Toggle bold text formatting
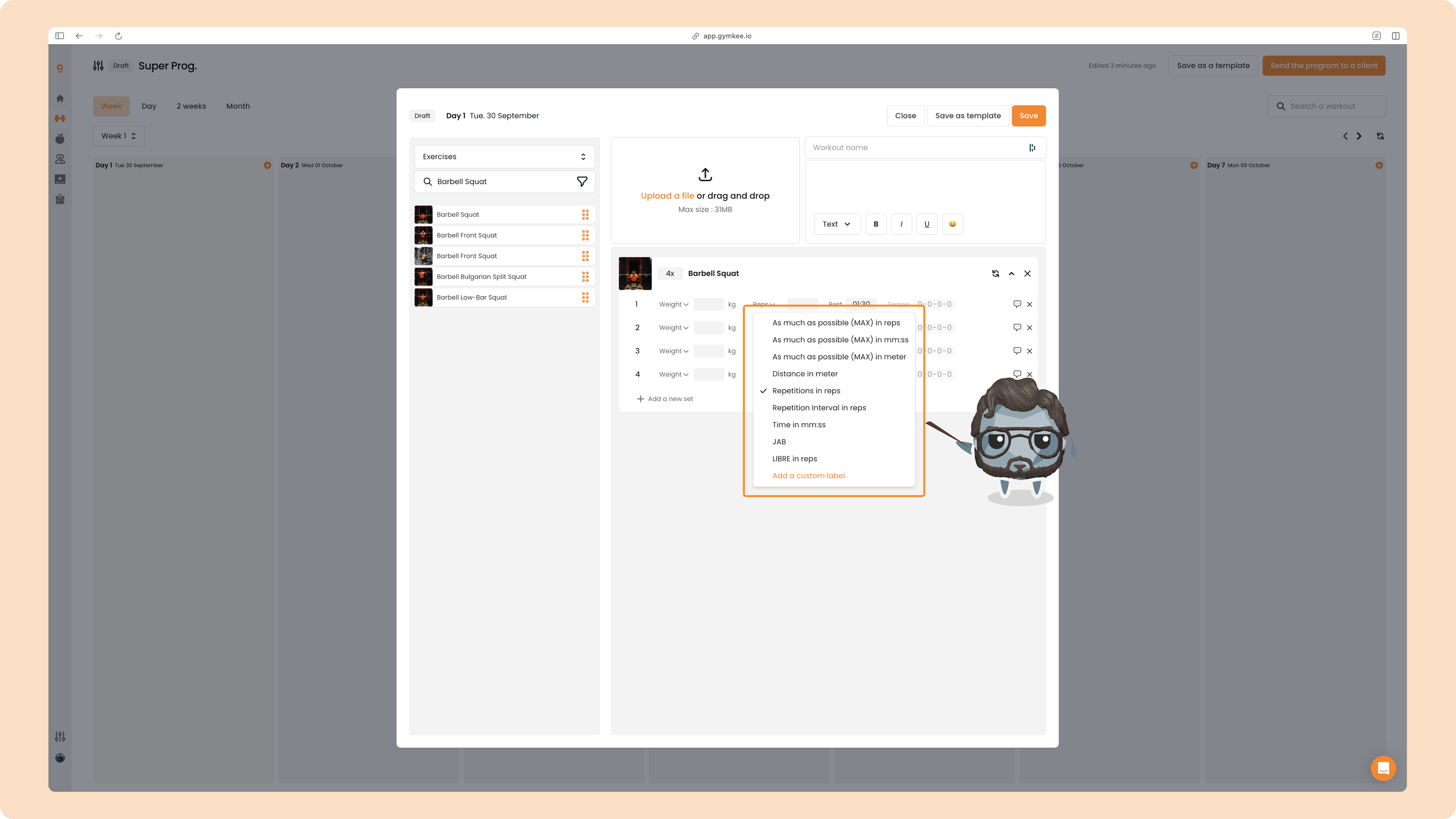Screen dimensions: 1456x819 [876, 224]
